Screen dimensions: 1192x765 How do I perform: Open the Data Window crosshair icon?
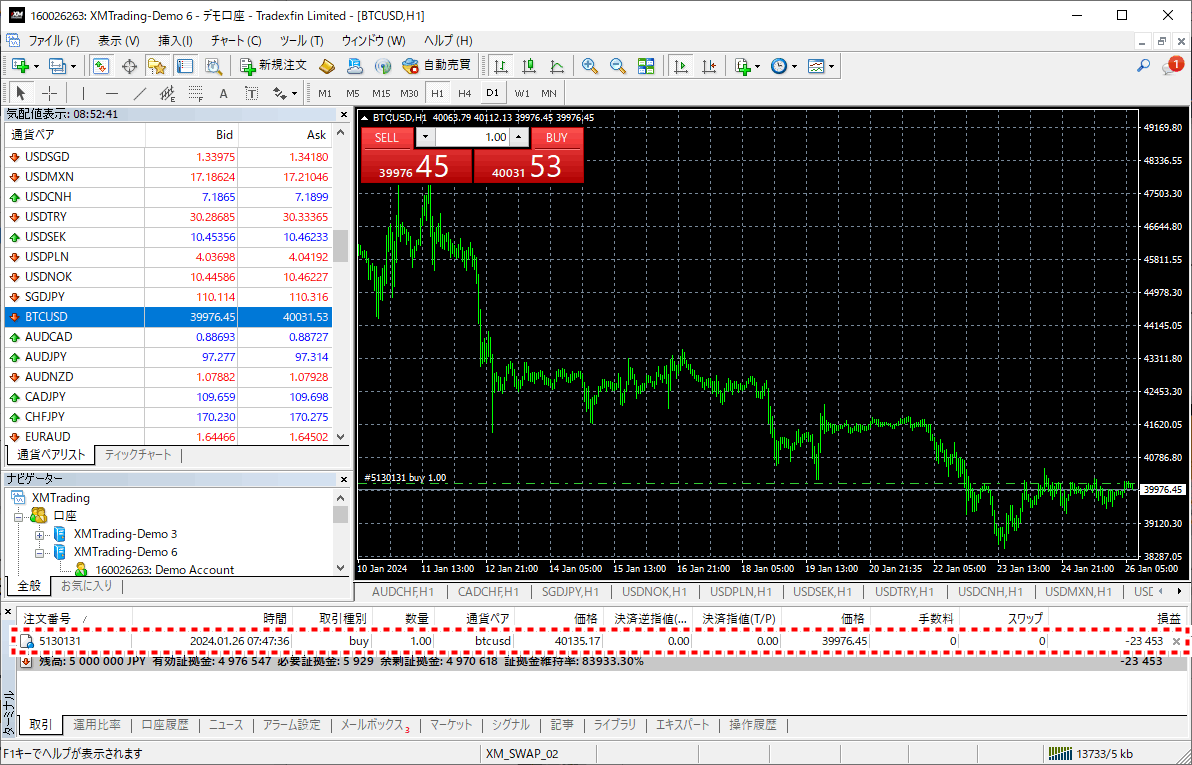coord(129,66)
